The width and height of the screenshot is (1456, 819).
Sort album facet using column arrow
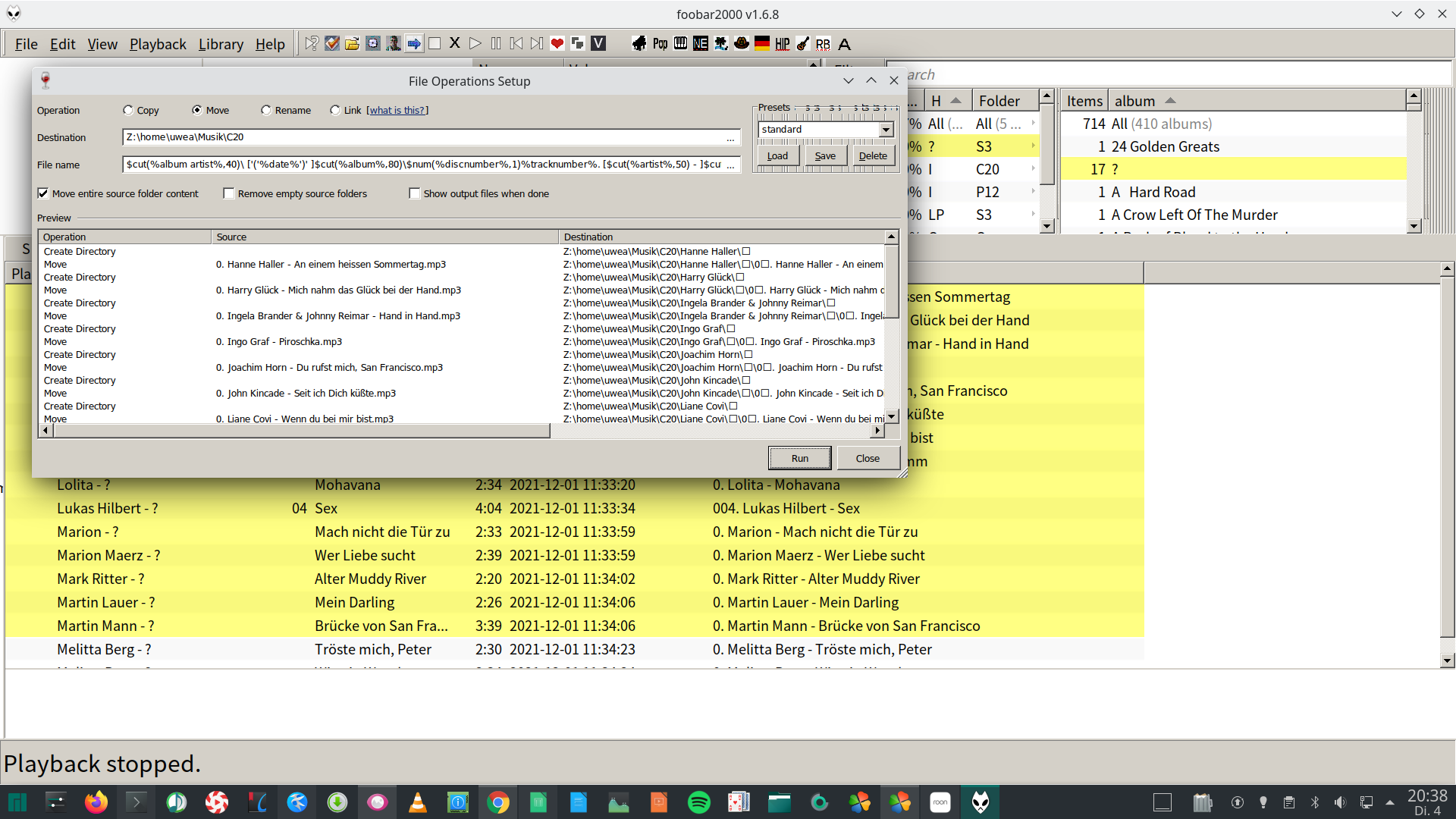(1170, 100)
